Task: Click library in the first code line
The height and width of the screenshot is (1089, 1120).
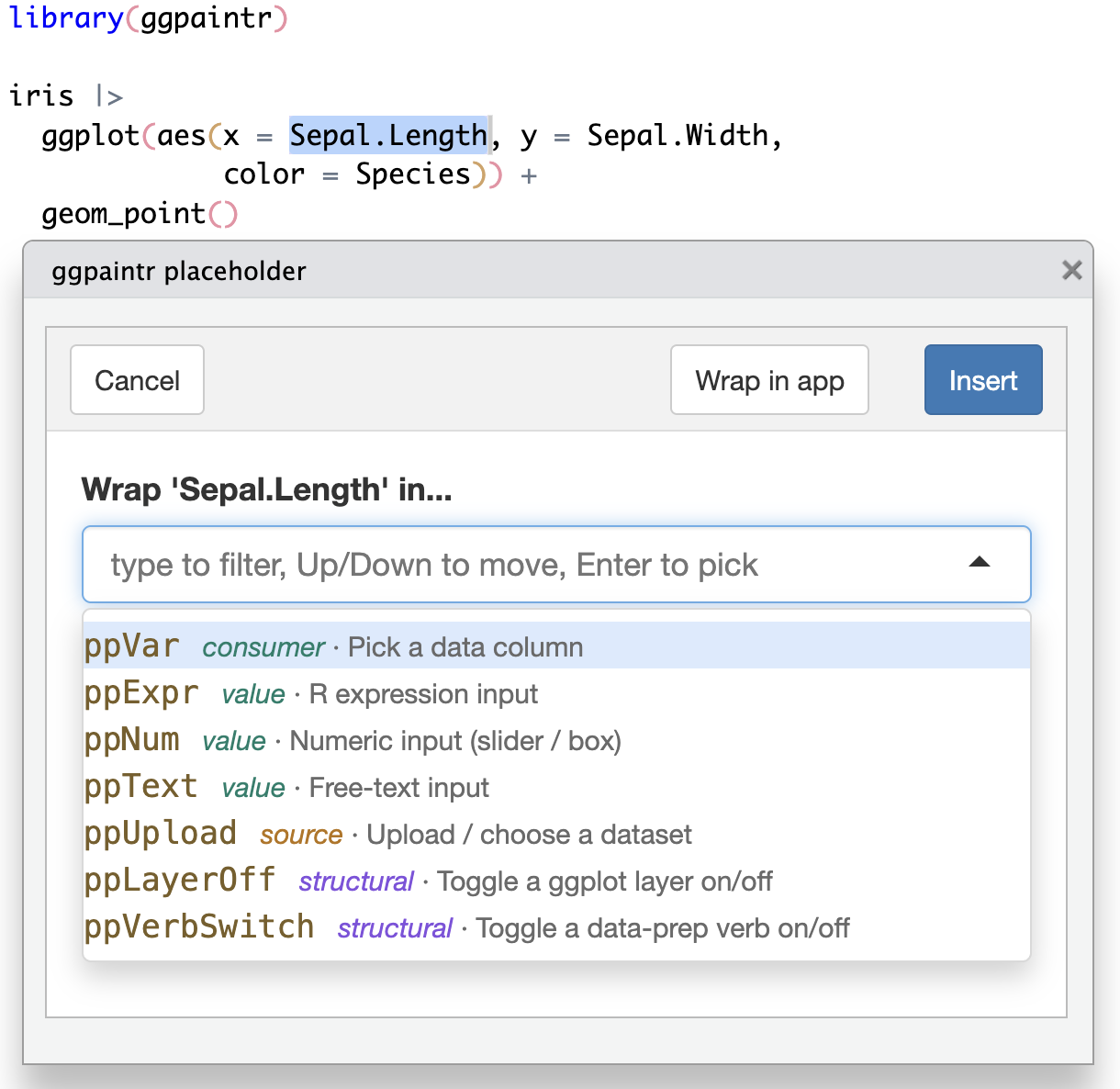Action: [x=66, y=17]
